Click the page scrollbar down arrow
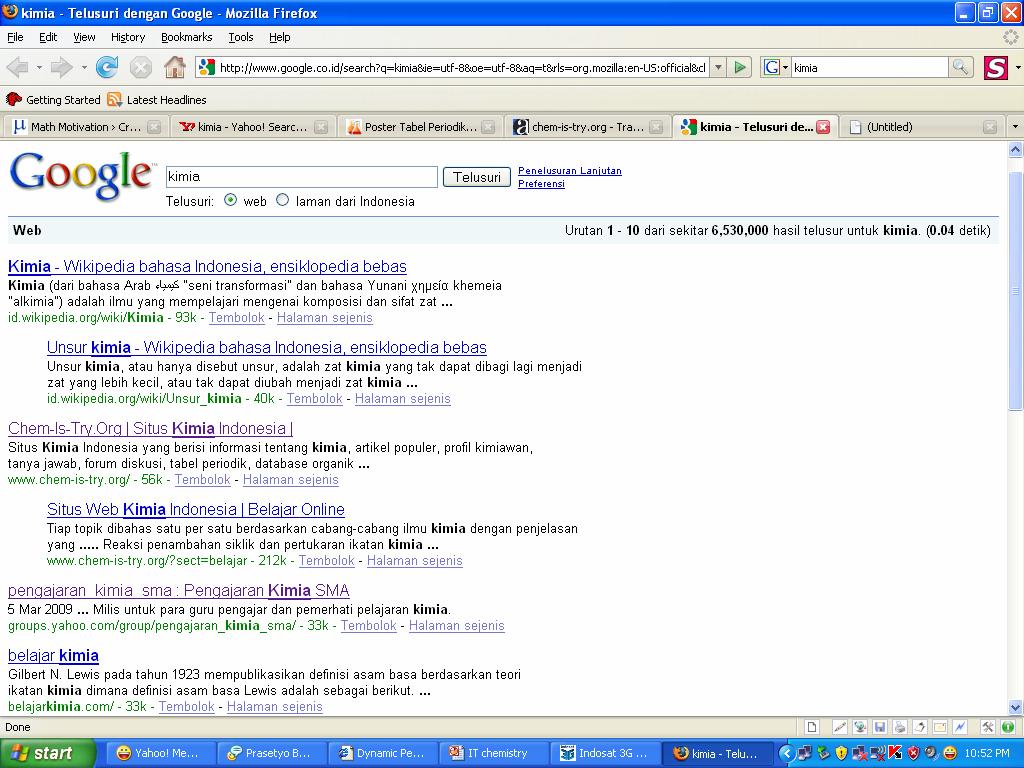The width and height of the screenshot is (1024, 768). tap(1015, 707)
